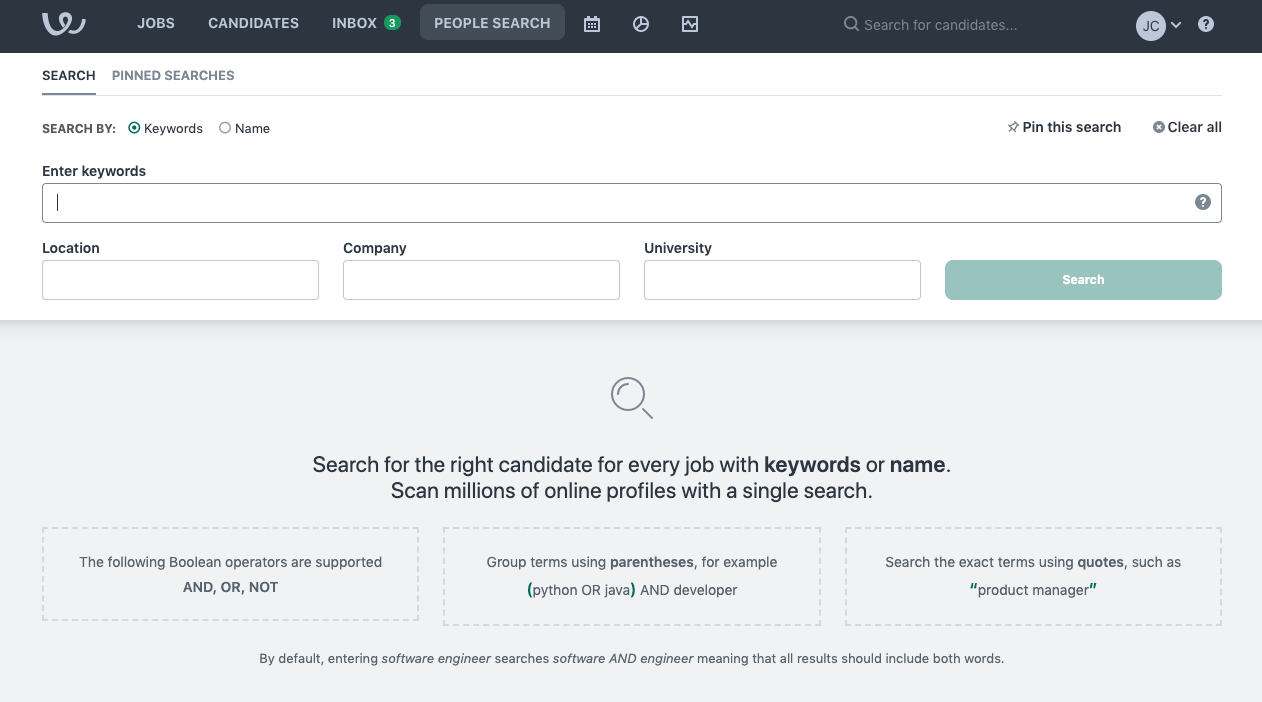The height and width of the screenshot is (702, 1262).
Task: Switch to the Pinned Searches tab
Action: click(x=173, y=75)
